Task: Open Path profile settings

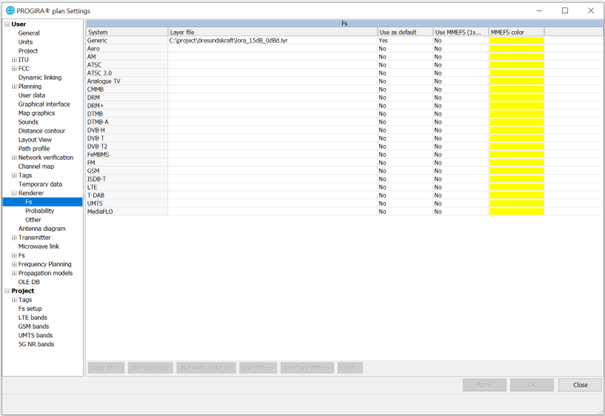Action: point(34,149)
